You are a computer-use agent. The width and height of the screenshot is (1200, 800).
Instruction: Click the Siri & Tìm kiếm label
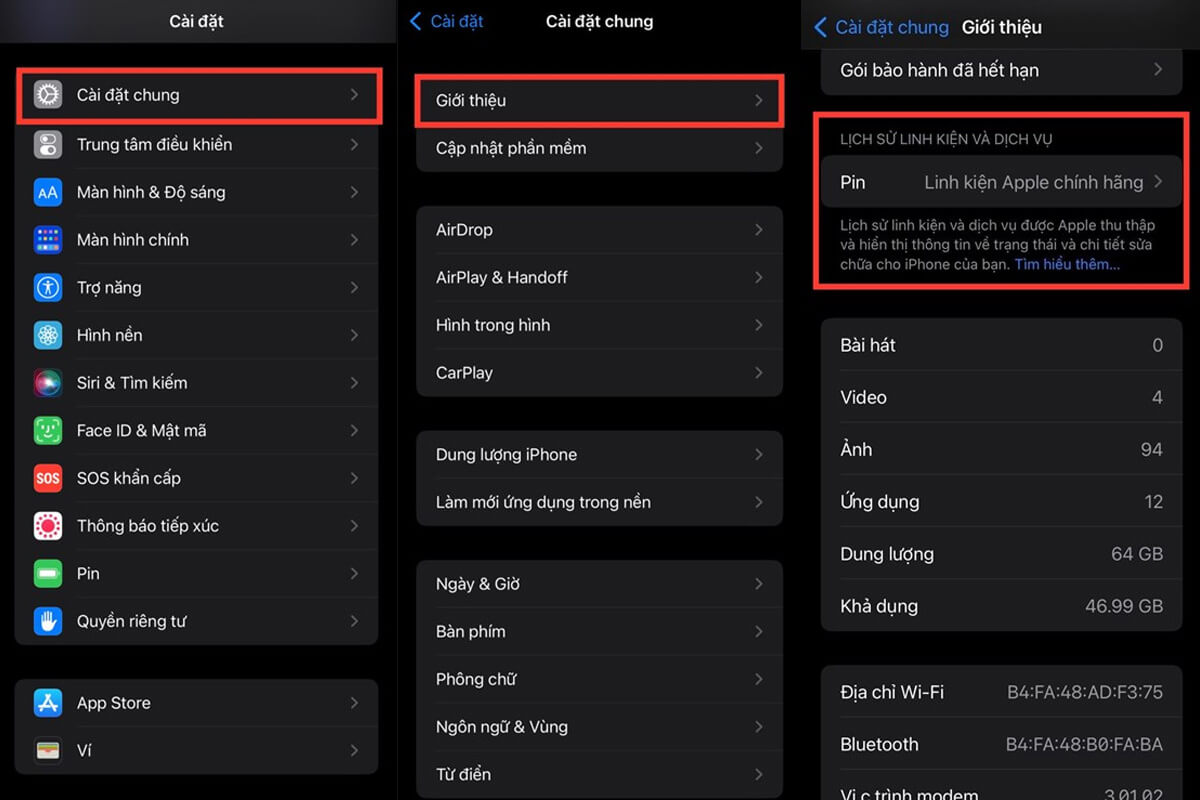tap(132, 383)
